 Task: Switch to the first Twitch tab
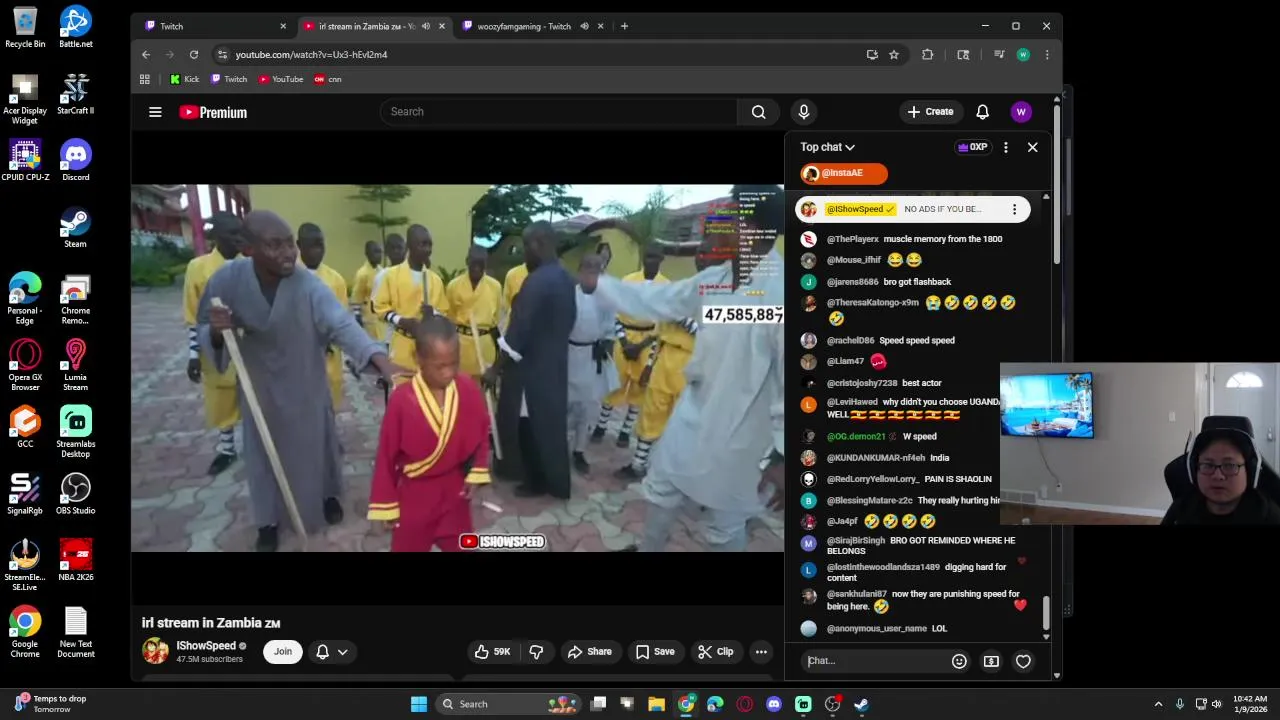click(213, 26)
